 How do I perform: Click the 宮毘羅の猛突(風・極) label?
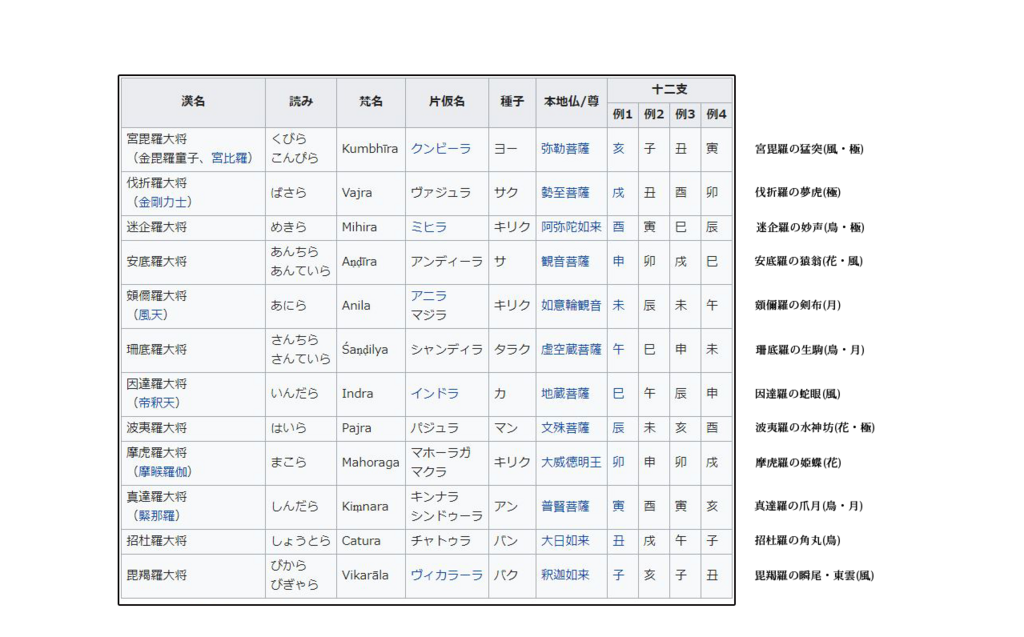coord(809,149)
